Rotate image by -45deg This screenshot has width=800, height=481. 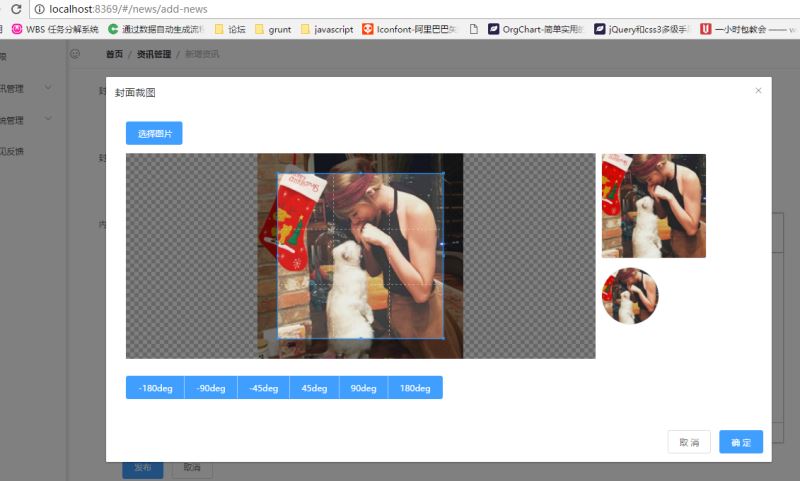[263, 388]
